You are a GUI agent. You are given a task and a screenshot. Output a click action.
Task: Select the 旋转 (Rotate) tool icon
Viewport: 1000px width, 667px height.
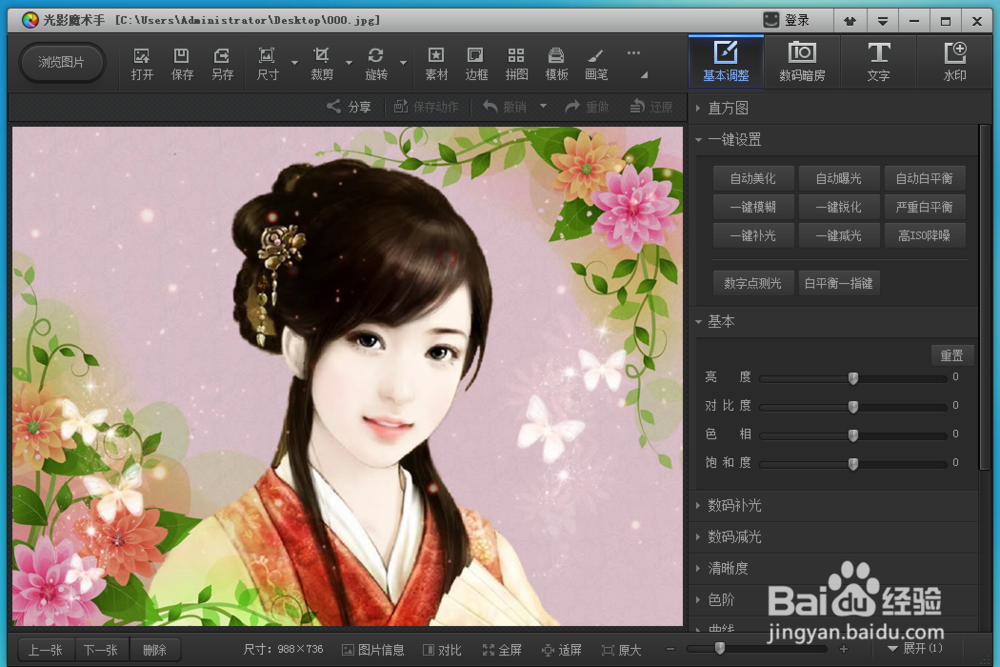tap(376, 64)
